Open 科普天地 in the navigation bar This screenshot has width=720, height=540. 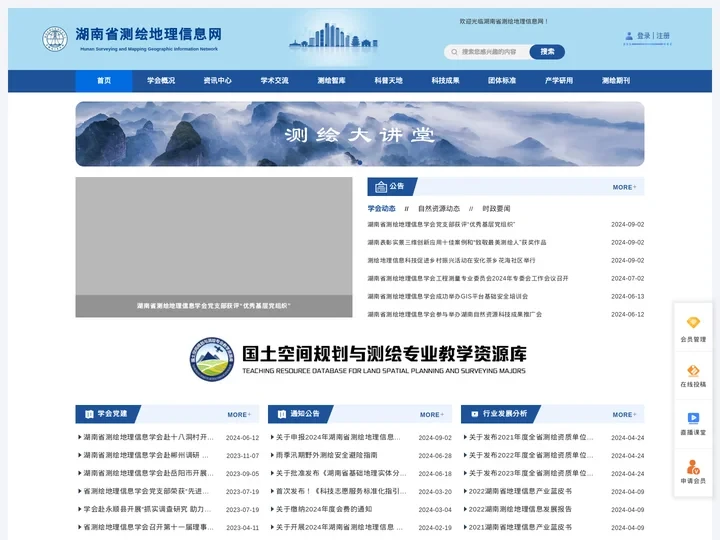[x=388, y=81]
